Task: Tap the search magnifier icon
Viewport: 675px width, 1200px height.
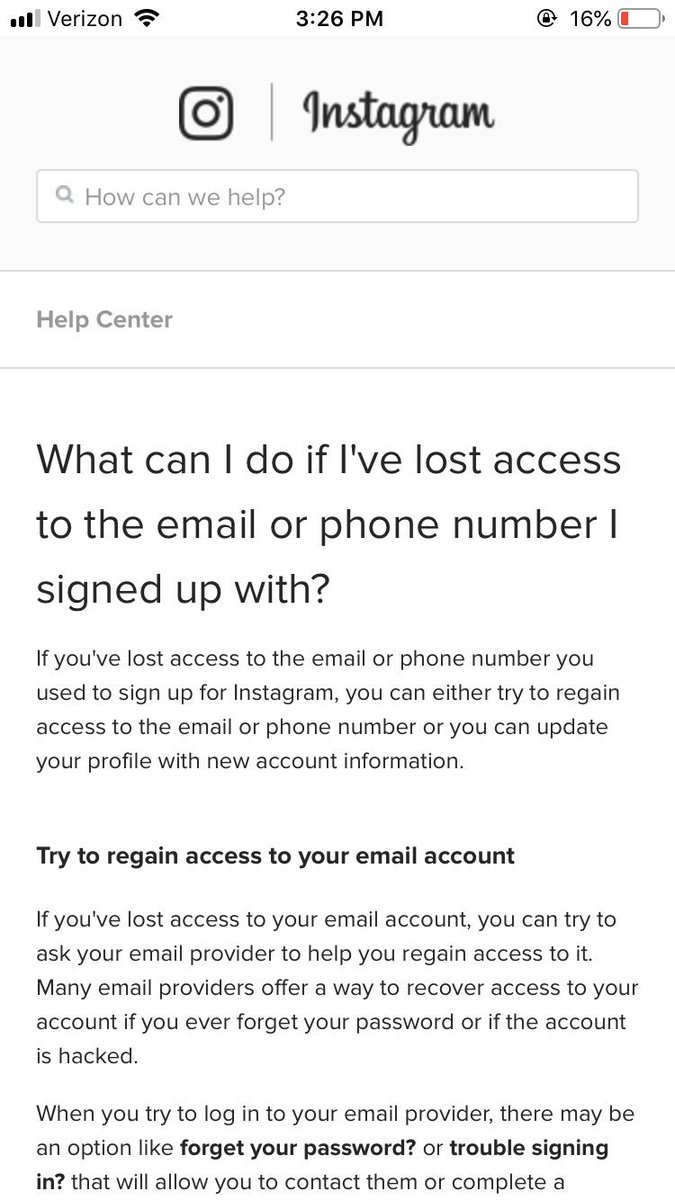Action: [65, 194]
